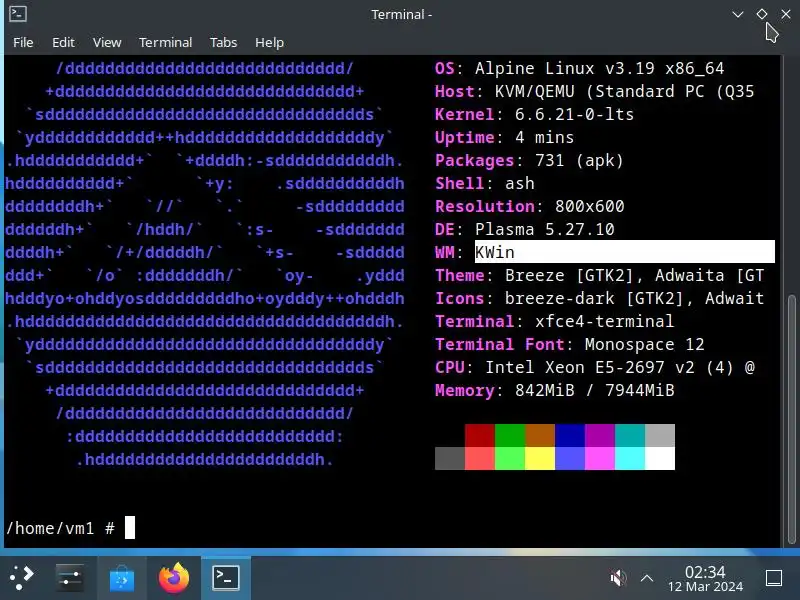Viewport: 800px width, 600px height.
Task: Open the Edit menu
Action: pos(63,42)
